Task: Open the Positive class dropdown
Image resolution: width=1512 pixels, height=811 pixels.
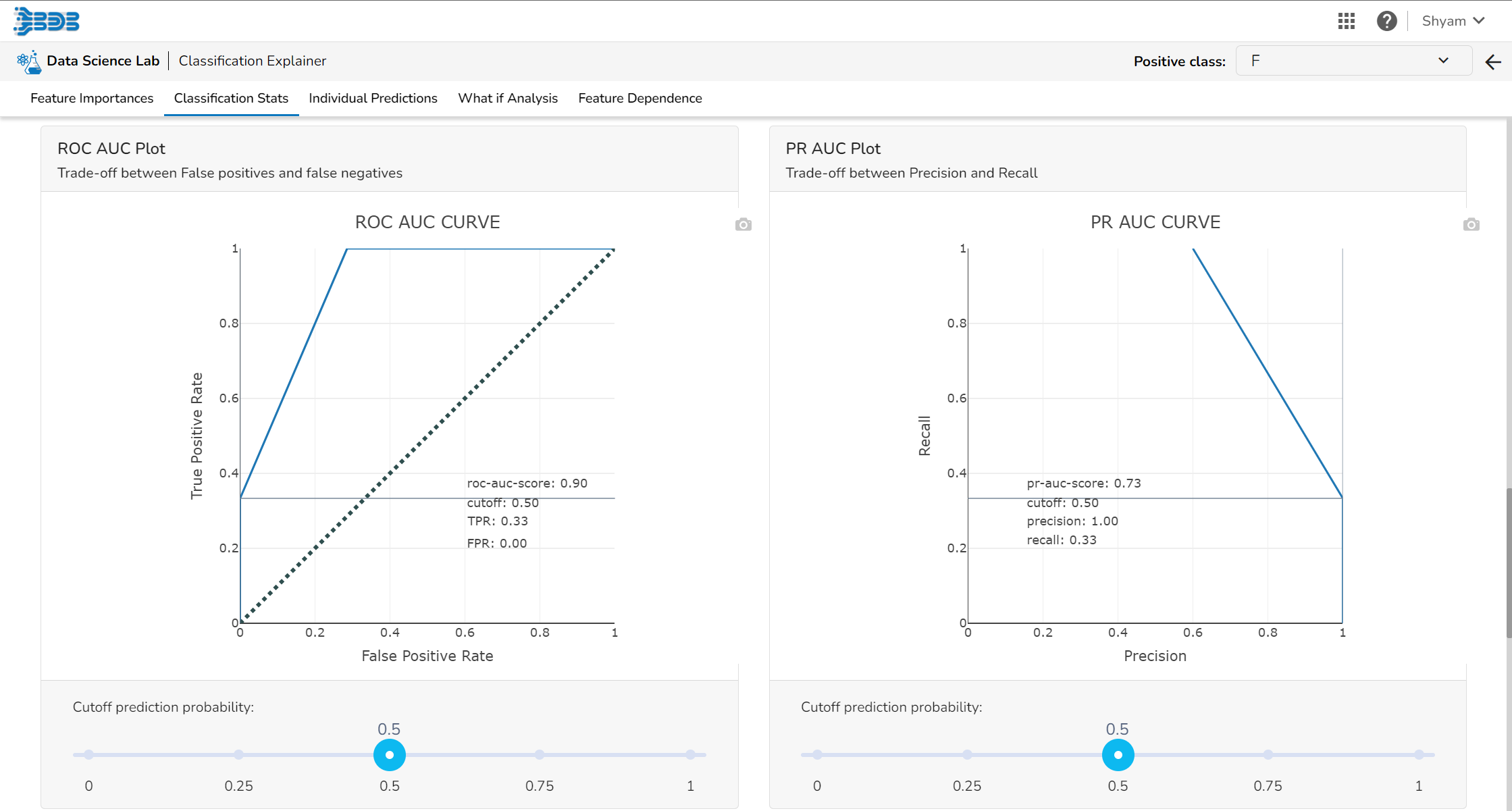Action: 1344,61
